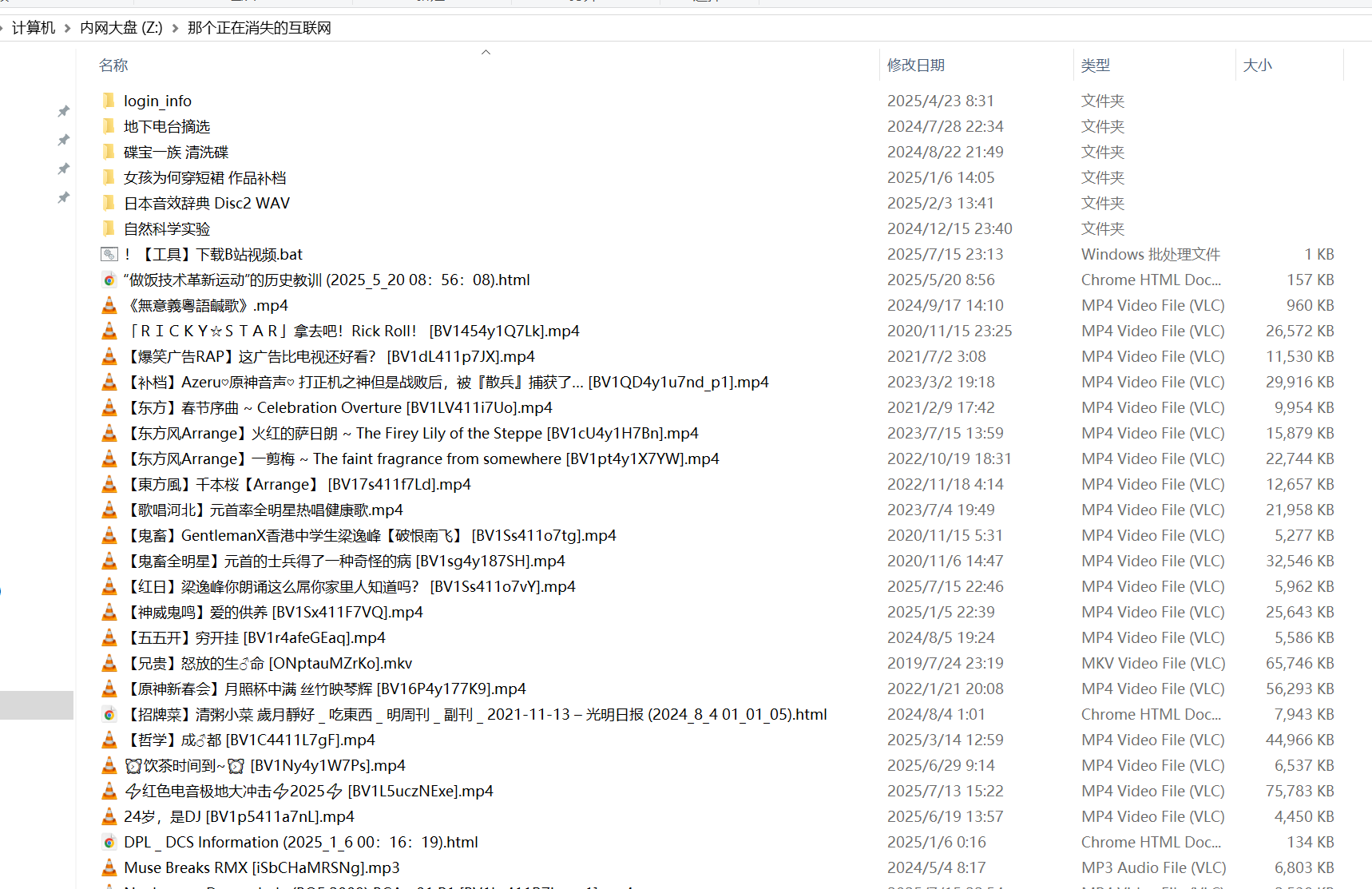Click the 日本音效辞典 Disc2 WAV folder icon
1372x889 pixels.
[x=109, y=203]
